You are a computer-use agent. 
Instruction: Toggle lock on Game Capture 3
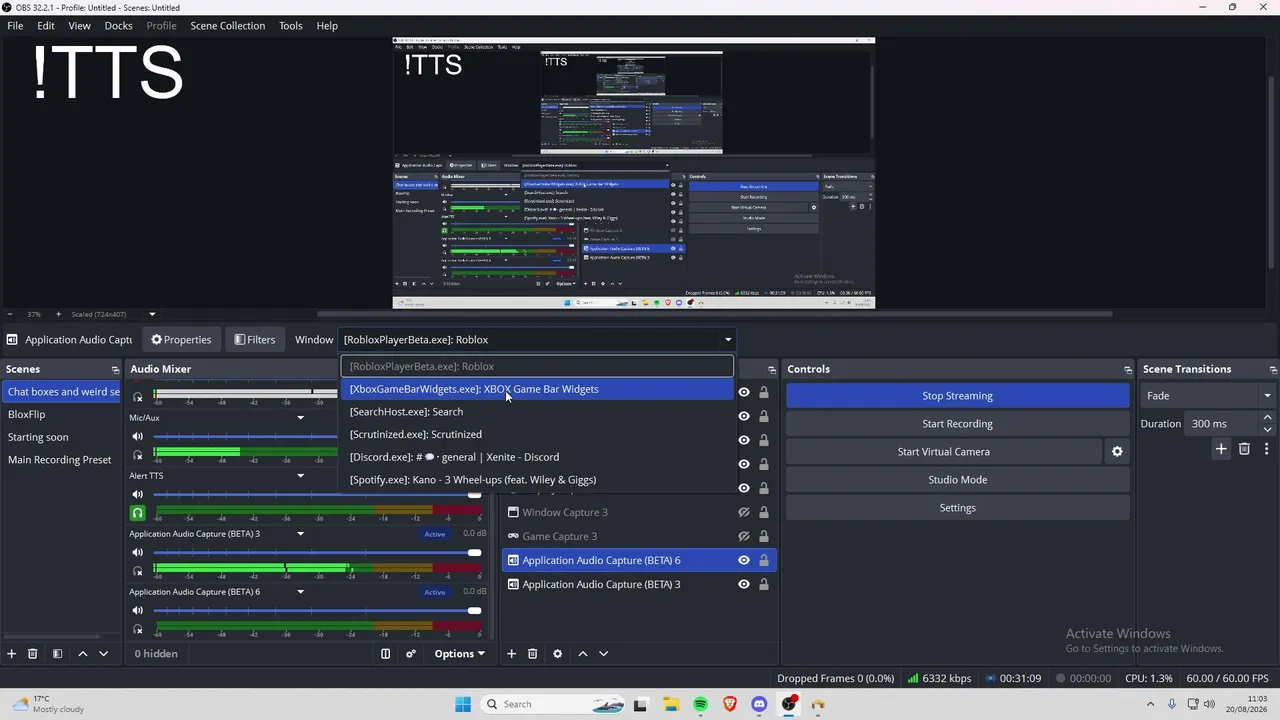(764, 536)
